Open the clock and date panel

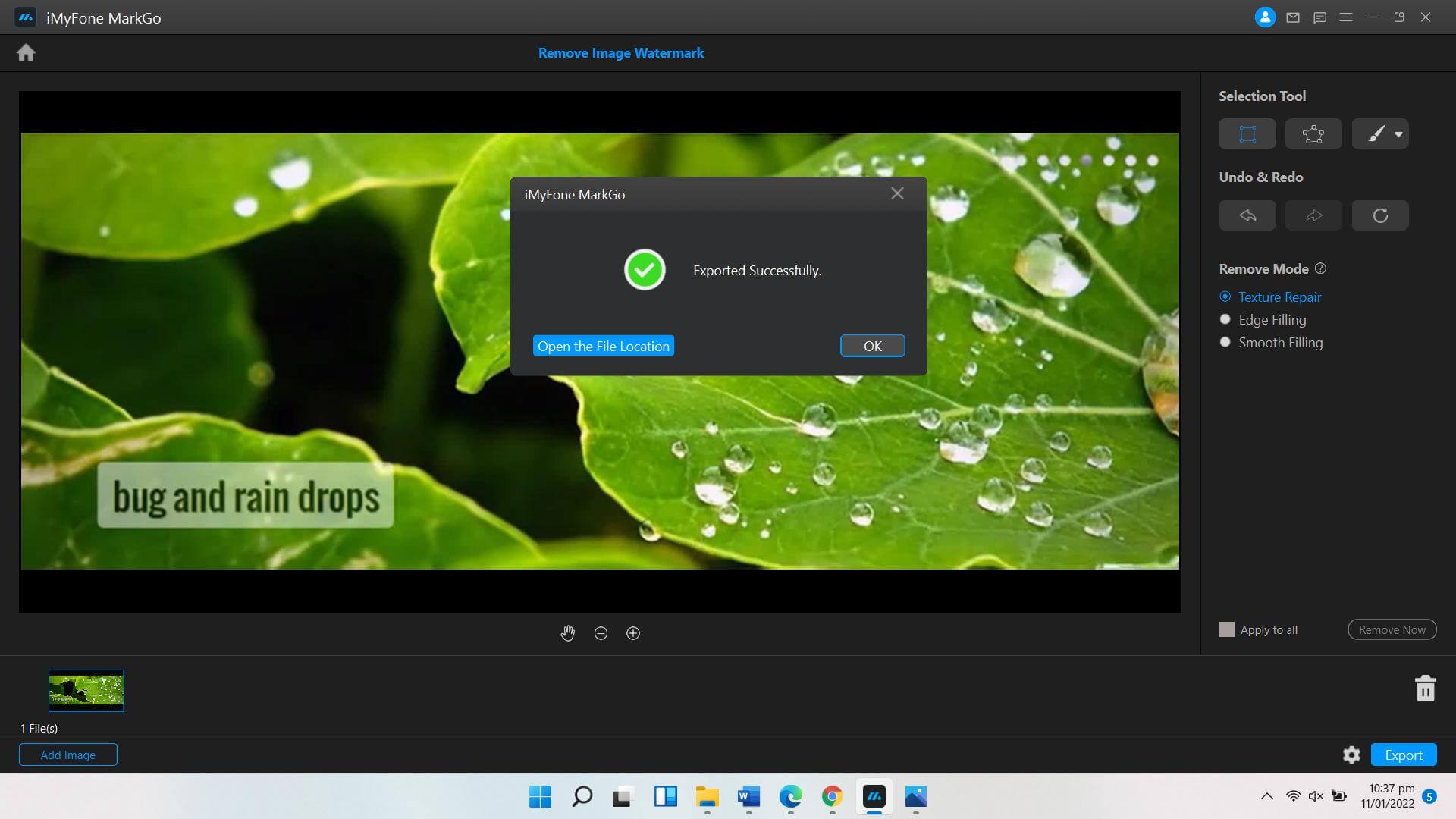(1387, 796)
